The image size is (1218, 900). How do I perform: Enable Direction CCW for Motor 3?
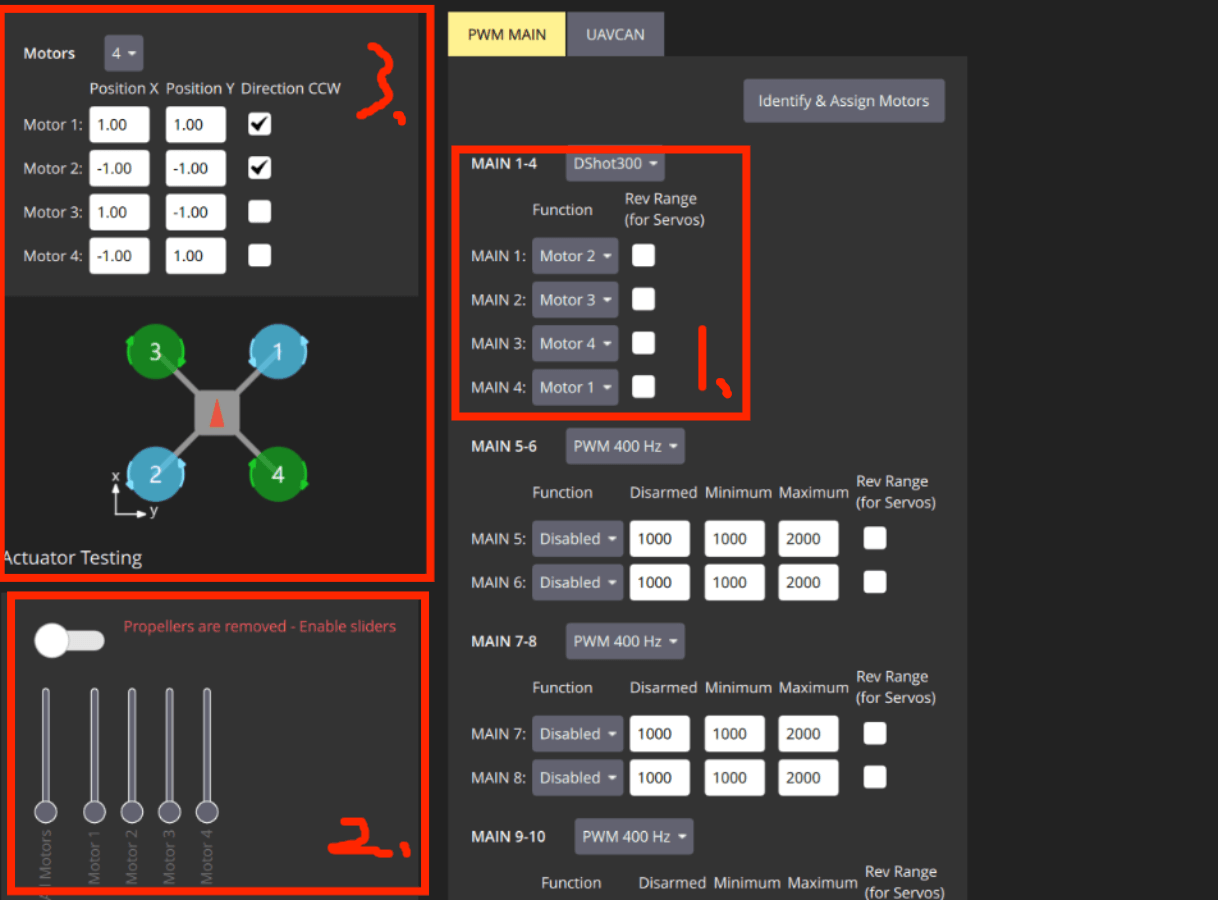coord(260,212)
